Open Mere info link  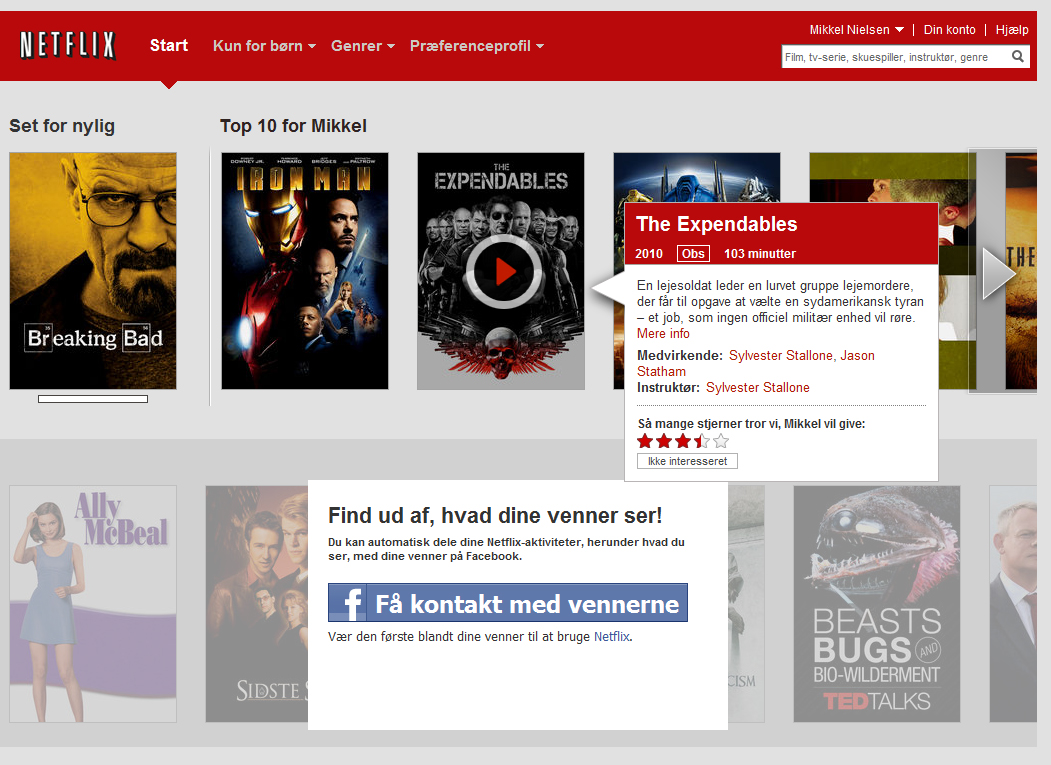(x=663, y=333)
